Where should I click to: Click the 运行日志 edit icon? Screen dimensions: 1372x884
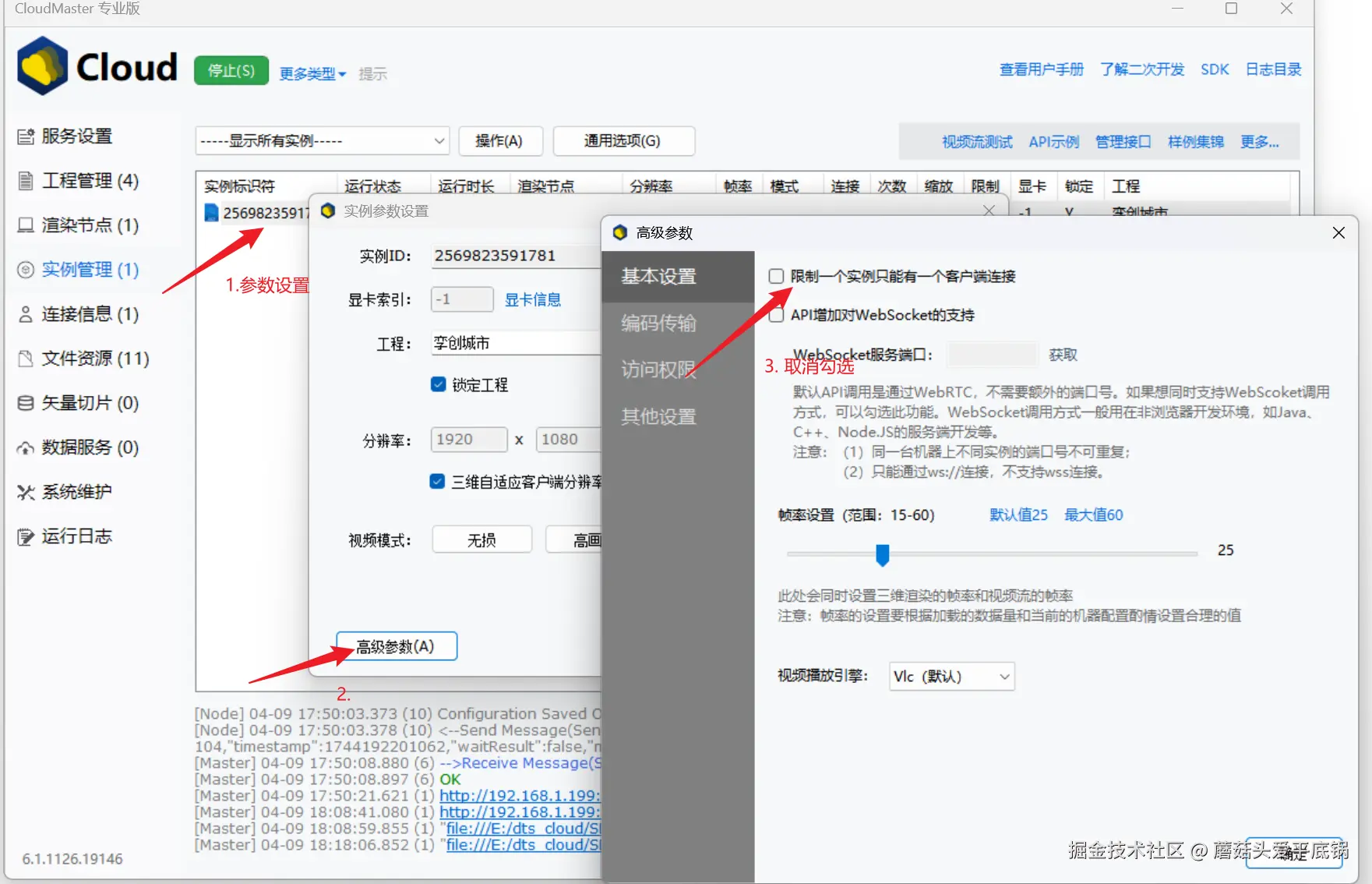(x=26, y=536)
